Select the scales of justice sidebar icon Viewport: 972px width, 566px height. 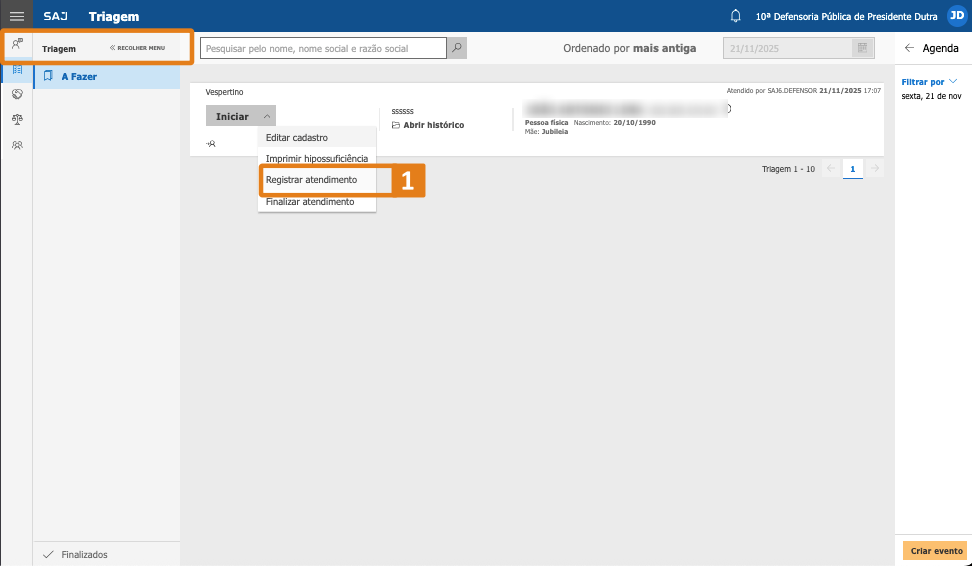[17, 119]
